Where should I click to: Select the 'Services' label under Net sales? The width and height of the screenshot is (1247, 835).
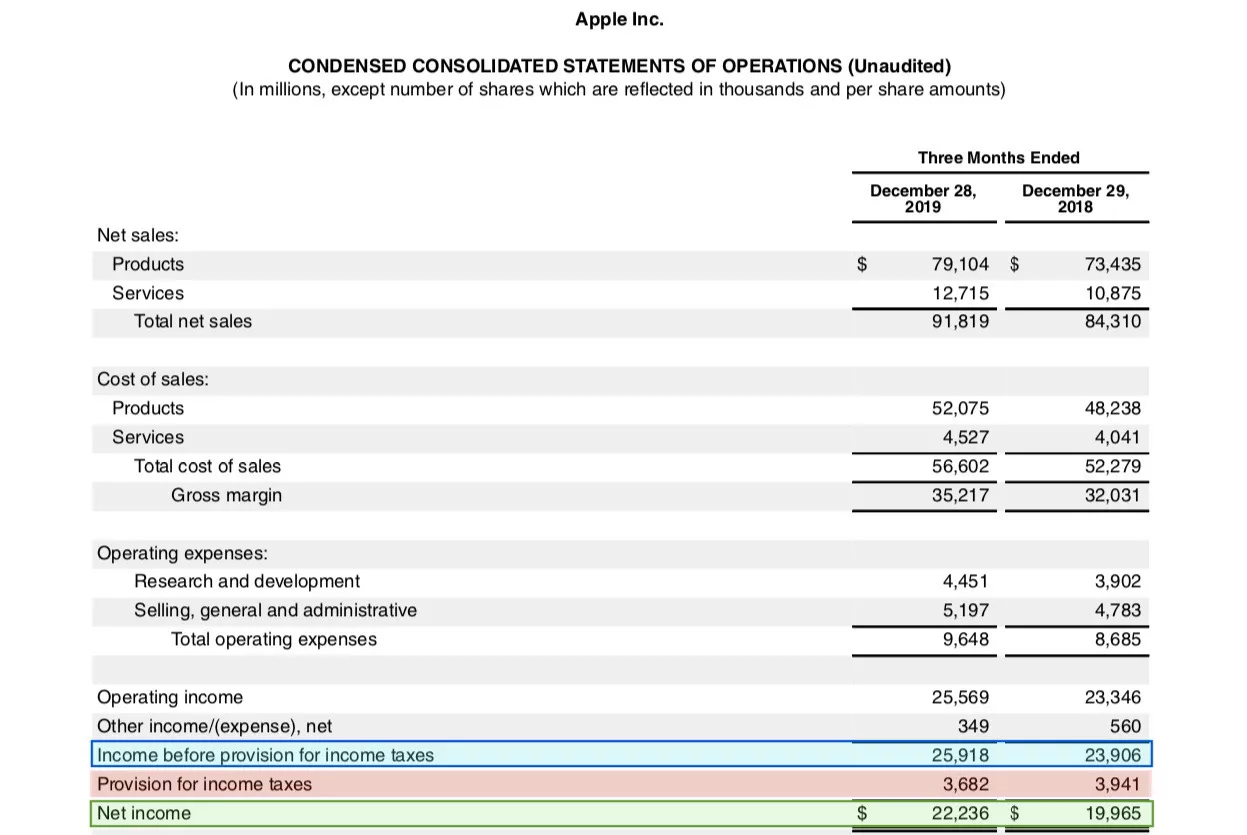pos(148,293)
